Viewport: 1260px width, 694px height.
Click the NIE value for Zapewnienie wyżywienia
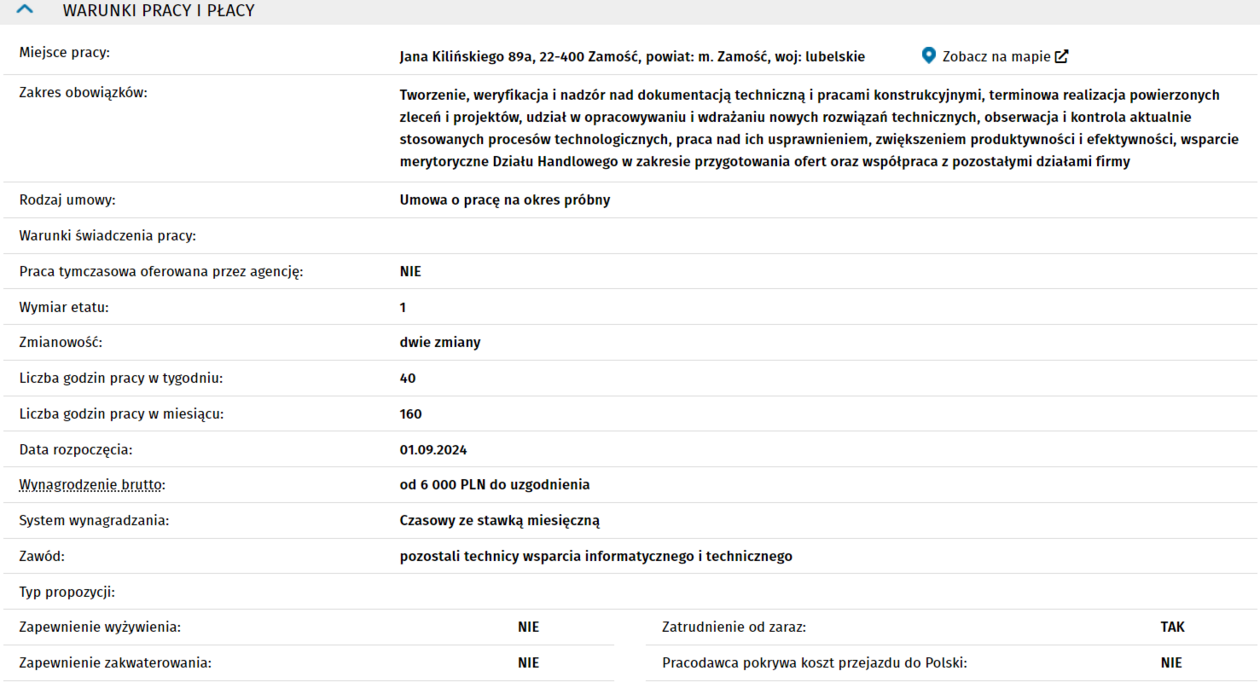(x=528, y=628)
